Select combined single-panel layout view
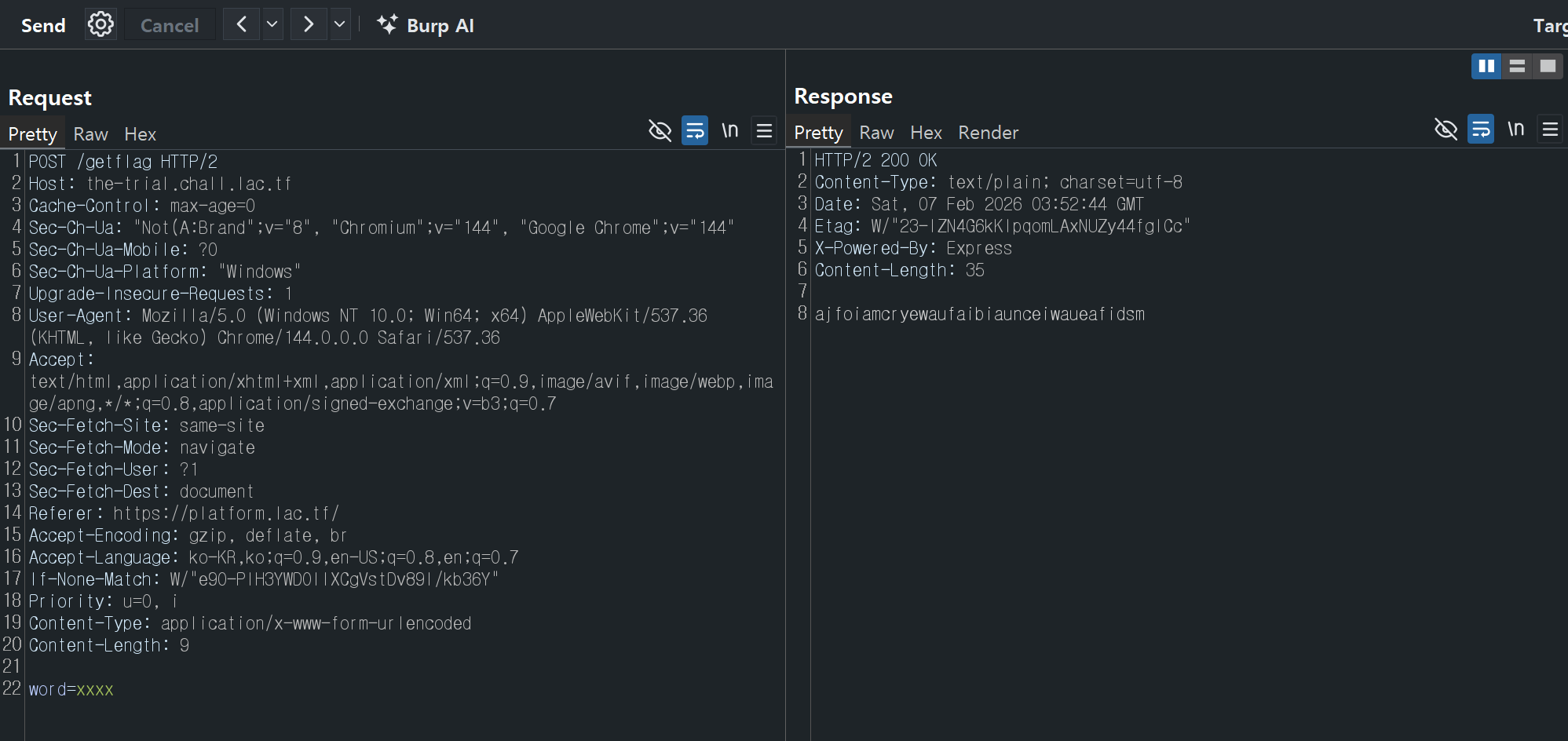Screen dimensions: 1568x741 click(x=1548, y=66)
